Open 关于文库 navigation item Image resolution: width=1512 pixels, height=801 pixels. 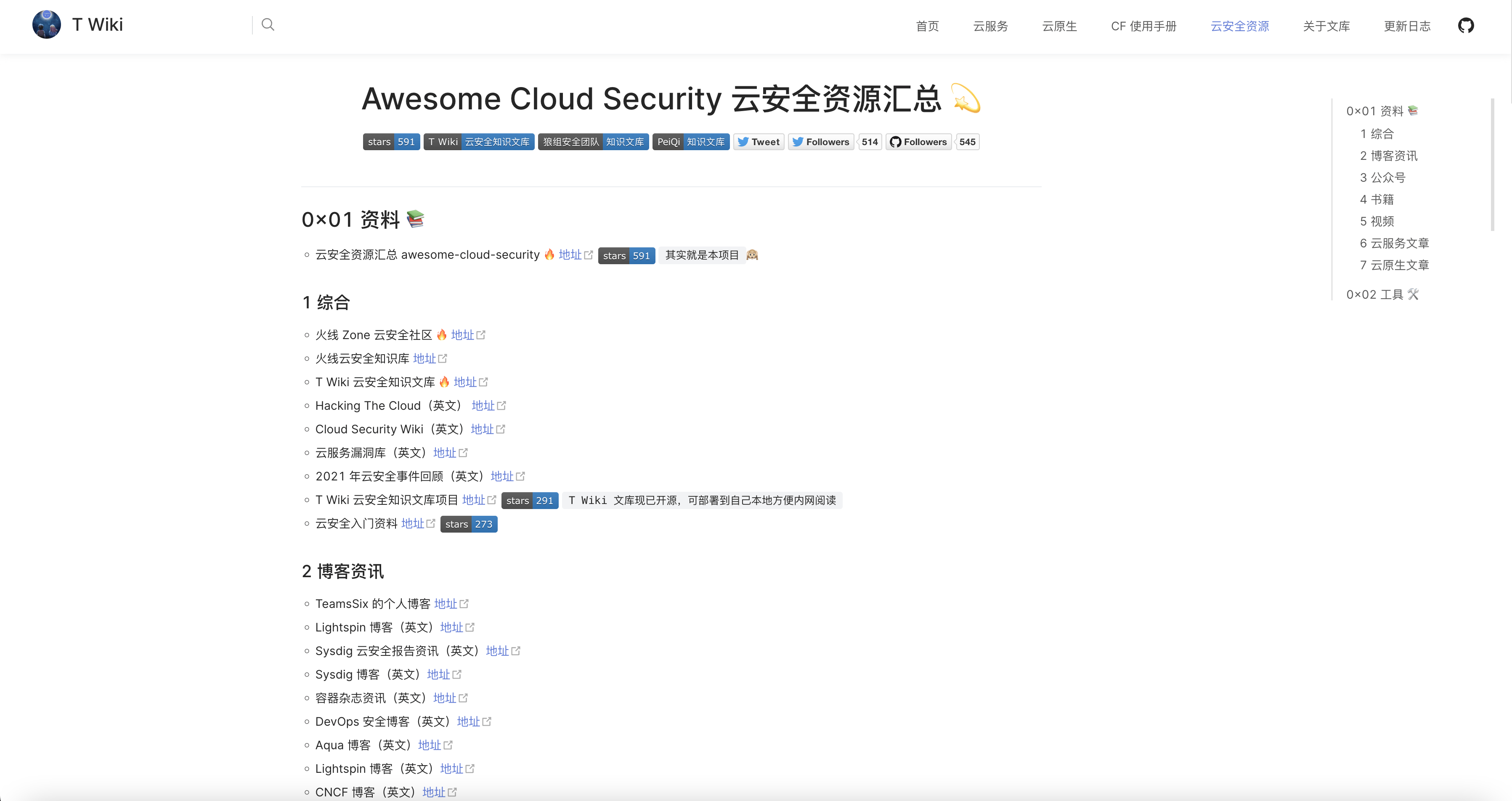(x=1326, y=27)
